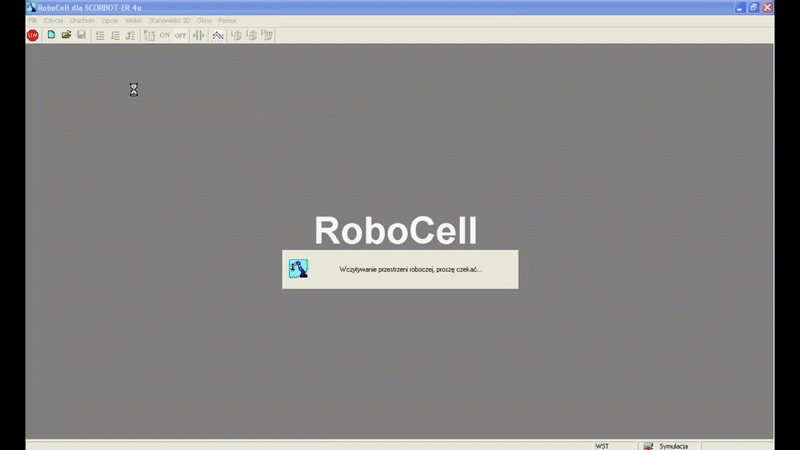This screenshot has height=450, width=800.
Task: Open the Plik menu
Action: point(33,20)
